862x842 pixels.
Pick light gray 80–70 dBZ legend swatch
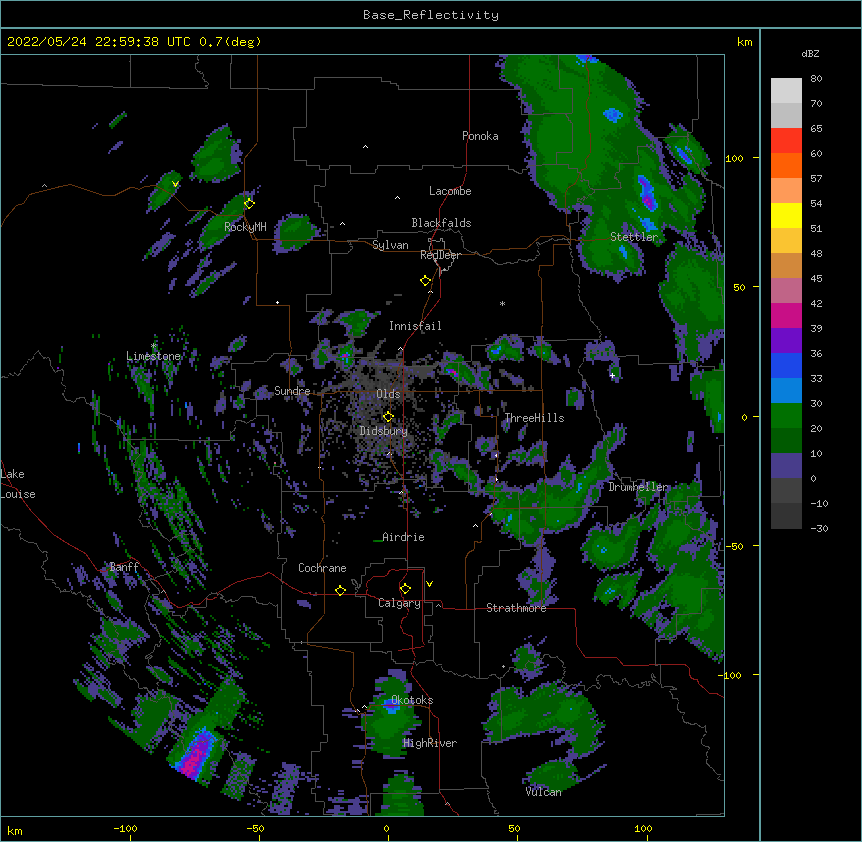coord(786,91)
